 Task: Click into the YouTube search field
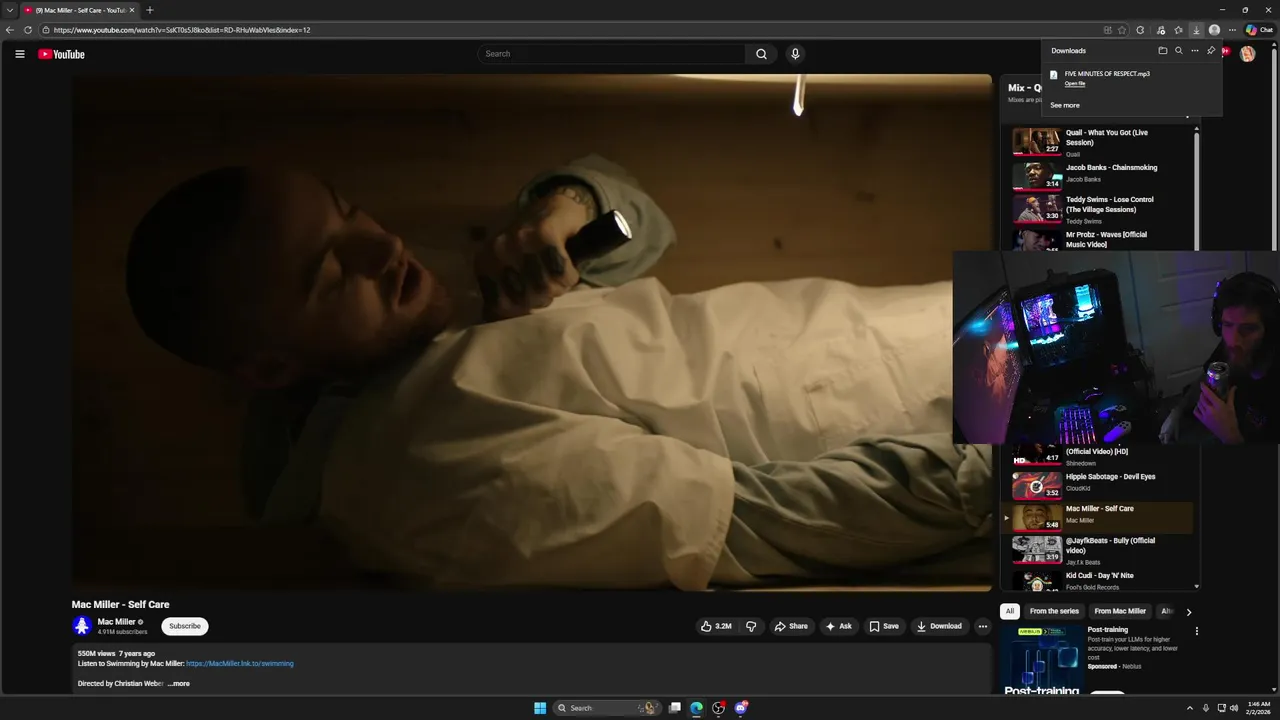tap(611, 54)
